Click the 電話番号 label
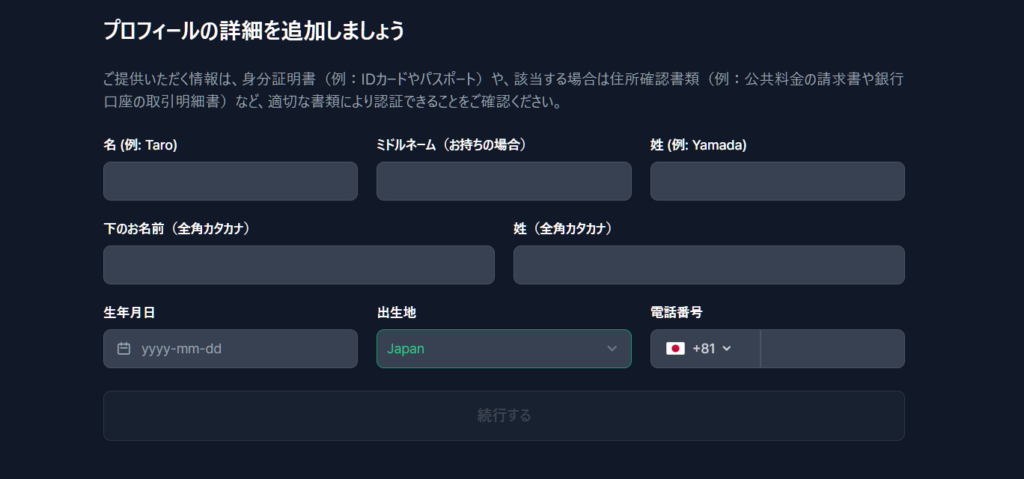The image size is (1024, 479). [676, 313]
